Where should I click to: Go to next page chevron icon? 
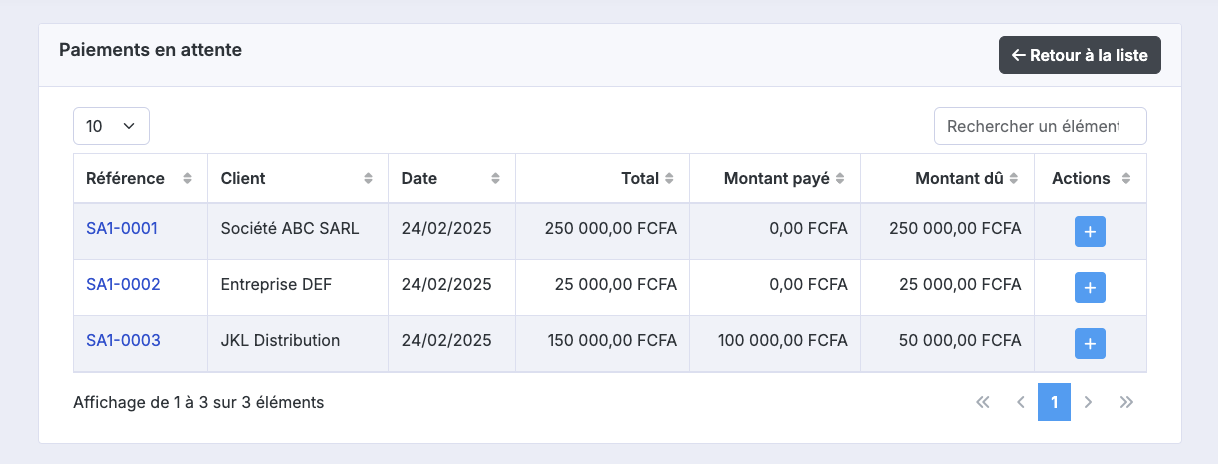point(1089,402)
